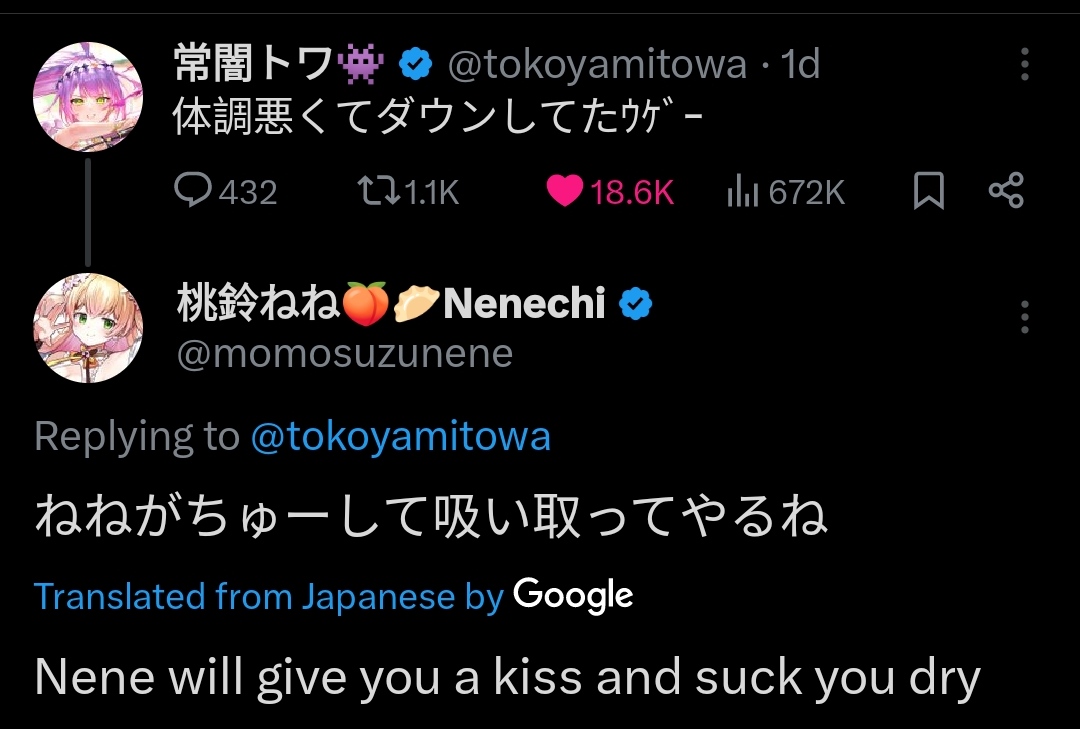Click the verified badge next to Nenechi
This screenshot has width=1080, height=729.
point(635,303)
